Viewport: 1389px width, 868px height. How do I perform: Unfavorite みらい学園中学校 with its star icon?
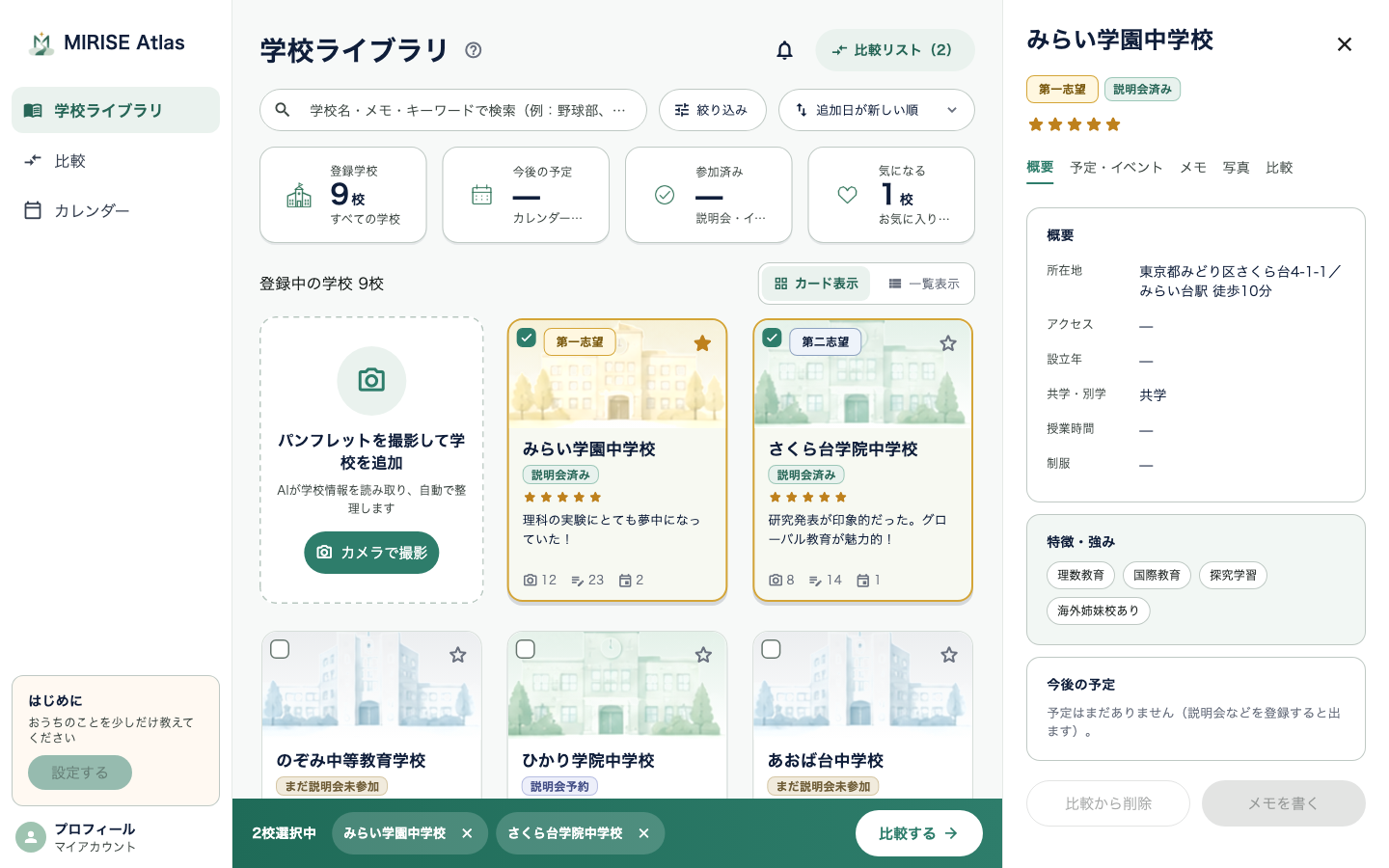[x=702, y=343]
